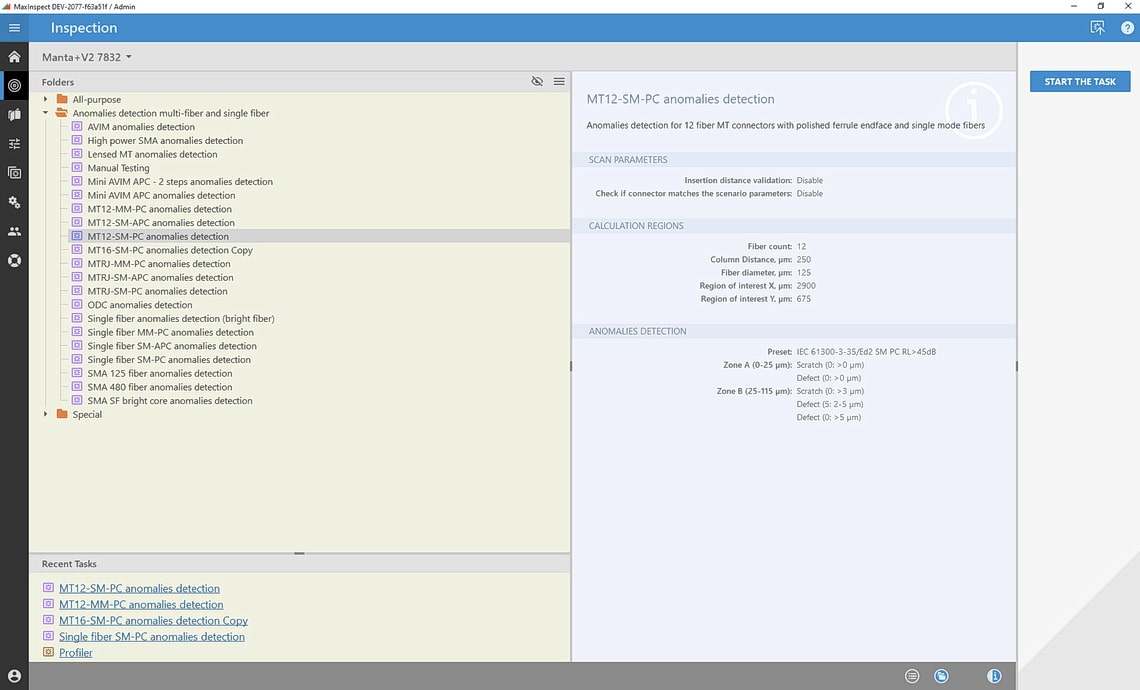The height and width of the screenshot is (690, 1140).
Task: Open Folders panel list menu icon
Action: (x=559, y=81)
